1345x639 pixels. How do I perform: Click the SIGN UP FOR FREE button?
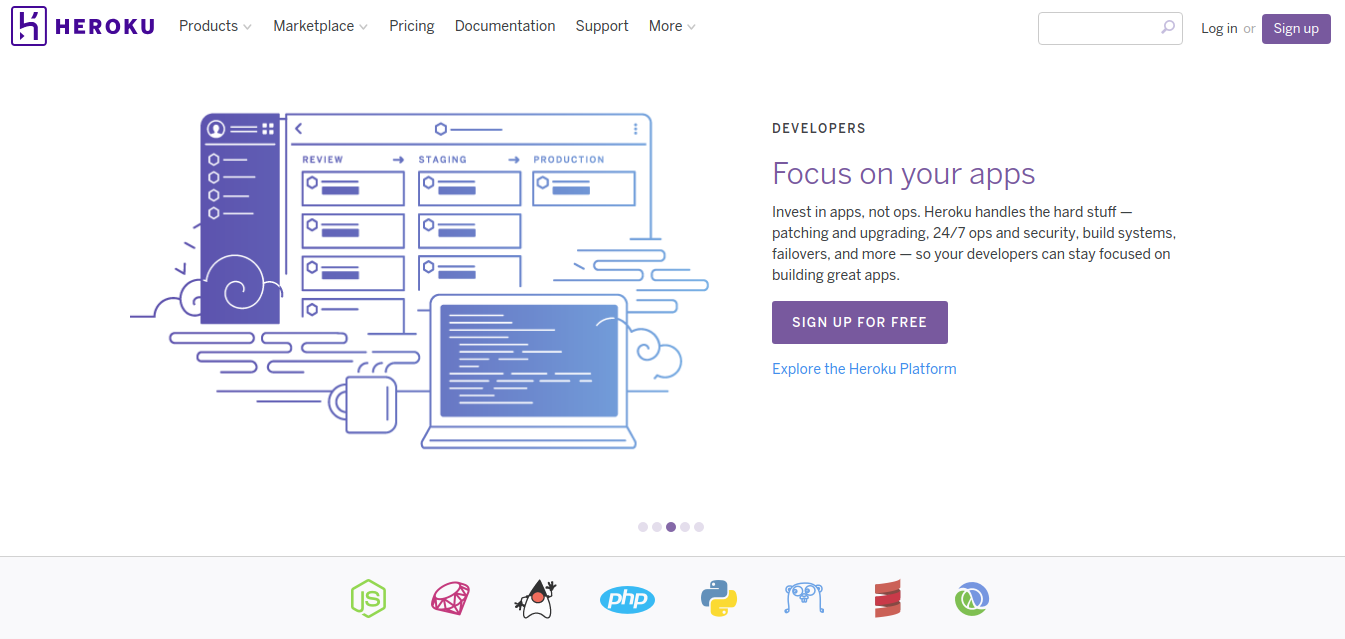pos(860,322)
